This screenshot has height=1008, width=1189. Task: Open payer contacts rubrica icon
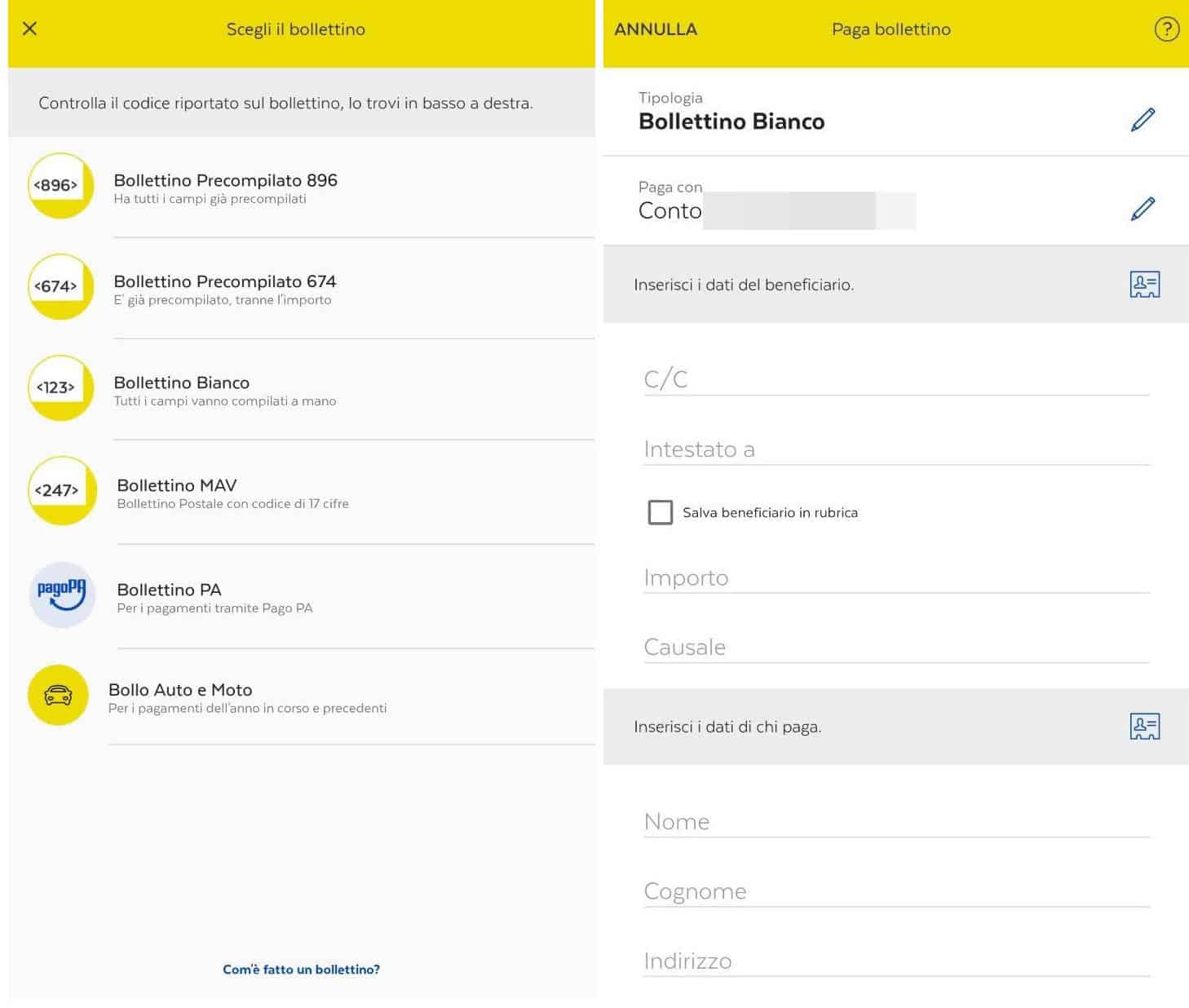[1145, 726]
